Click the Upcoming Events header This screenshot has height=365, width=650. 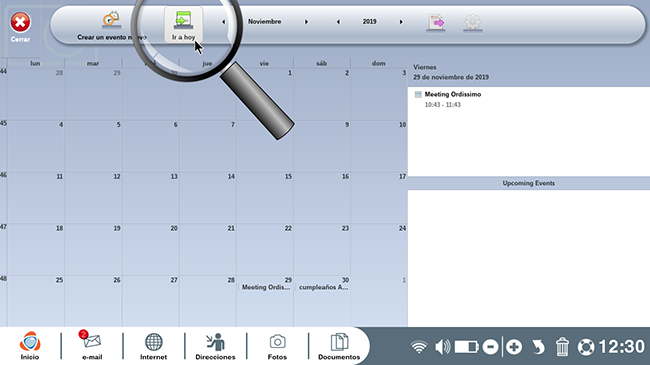pos(529,183)
